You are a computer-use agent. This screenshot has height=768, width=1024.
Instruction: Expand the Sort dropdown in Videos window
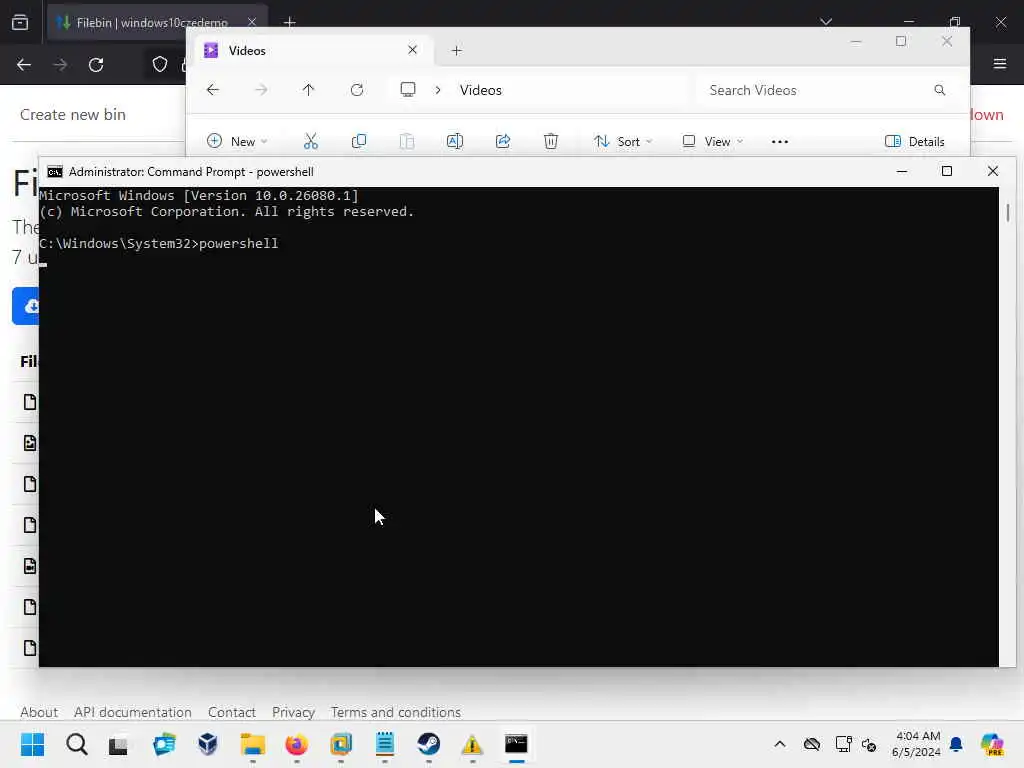click(x=623, y=141)
